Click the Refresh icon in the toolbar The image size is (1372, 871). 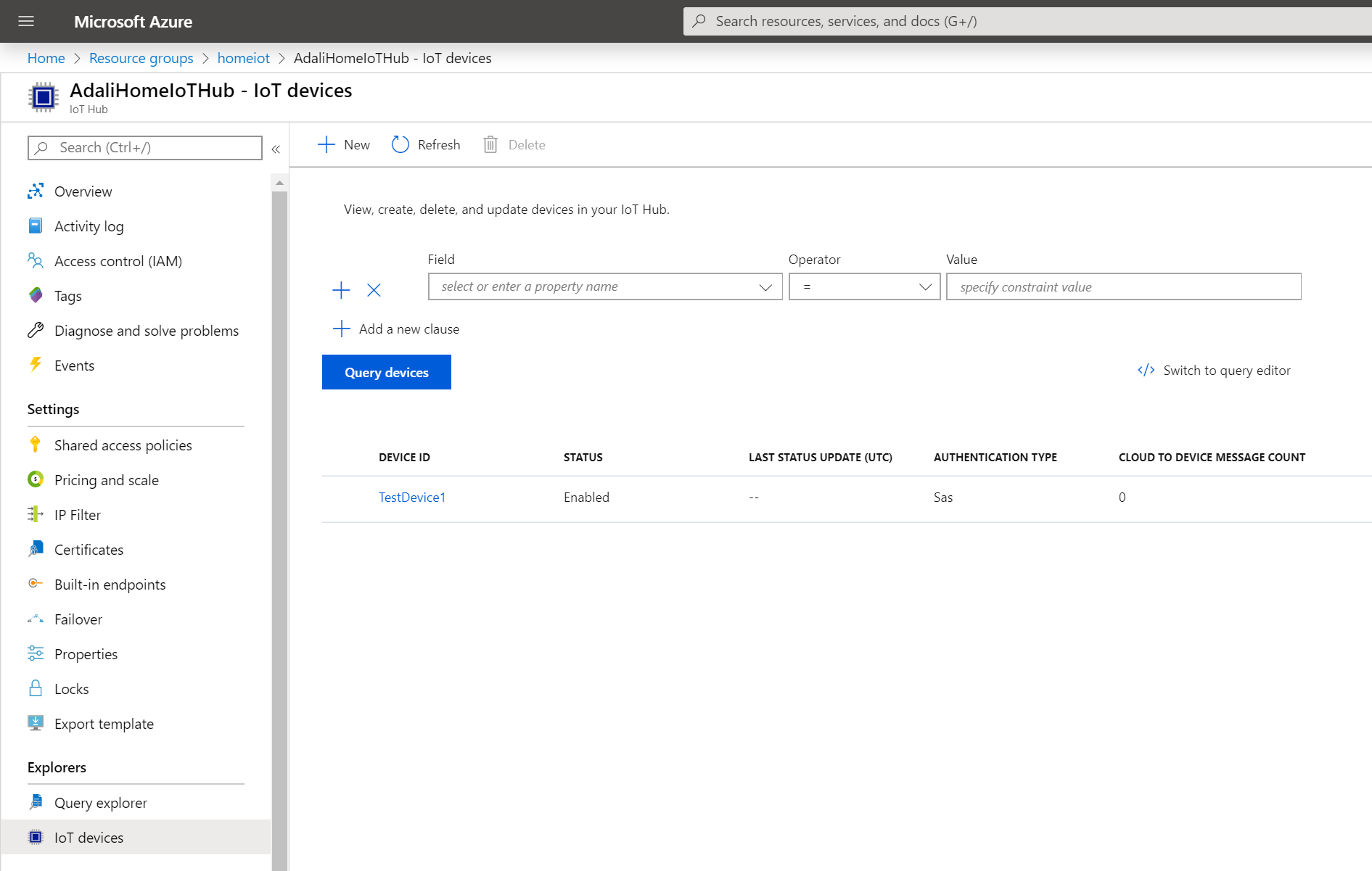(x=400, y=144)
